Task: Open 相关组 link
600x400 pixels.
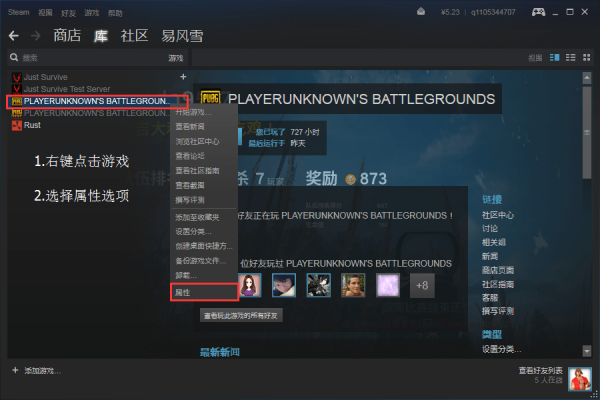Action: (x=494, y=242)
